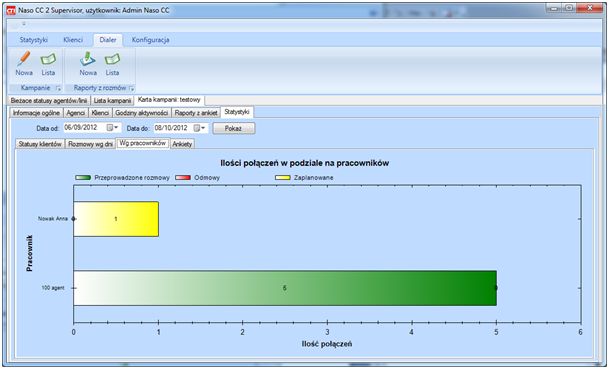Screen dimensions: 609x369
Task: Click the Raporty z rozmów group launcher icon
Action: point(131,88)
